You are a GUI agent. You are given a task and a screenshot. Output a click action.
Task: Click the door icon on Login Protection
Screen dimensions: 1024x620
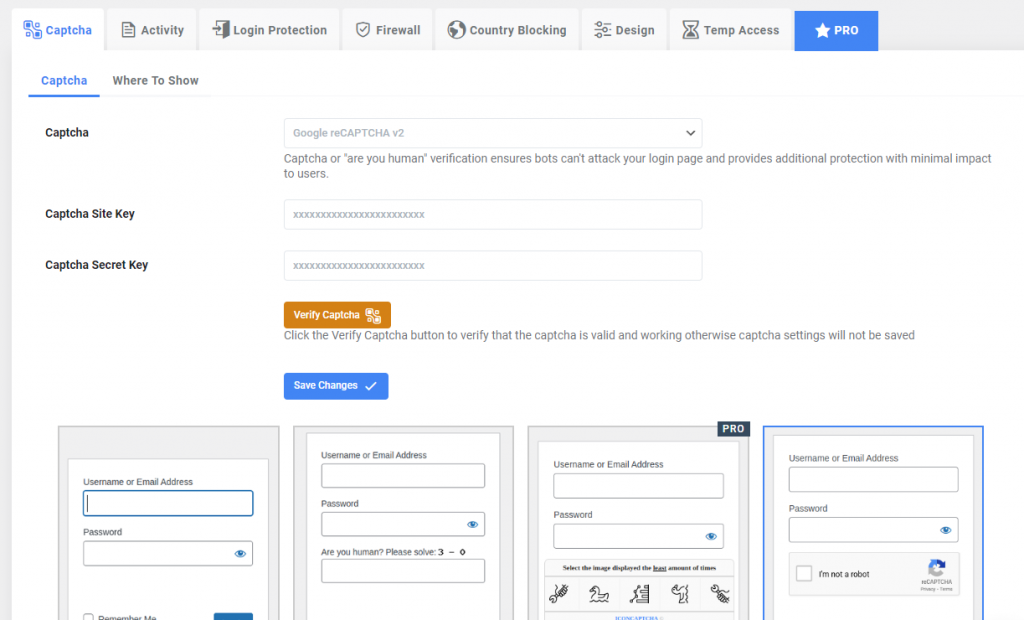click(219, 29)
